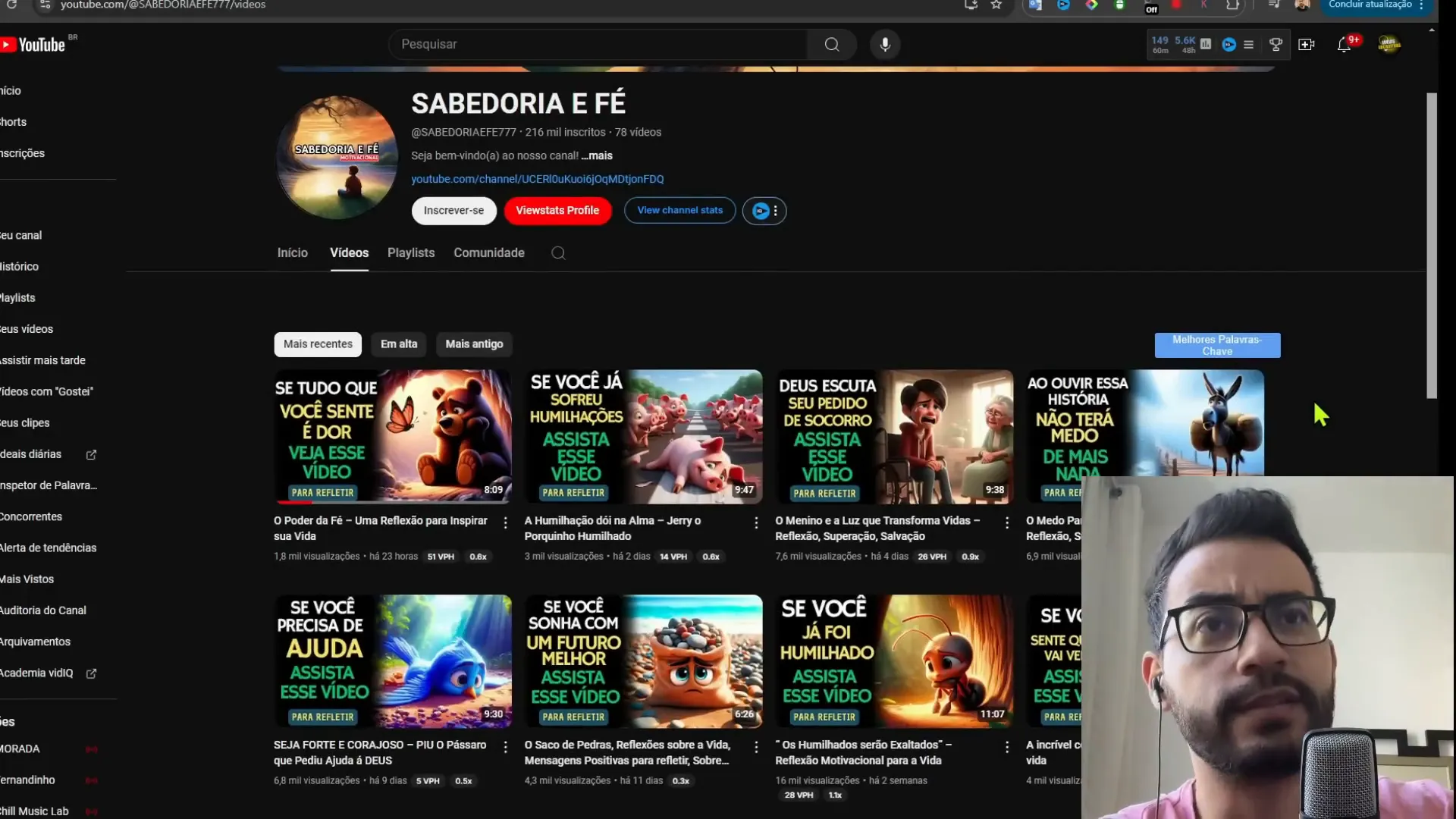Click the SABEDORIA E FÉ channel avatar

click(337, 158)
